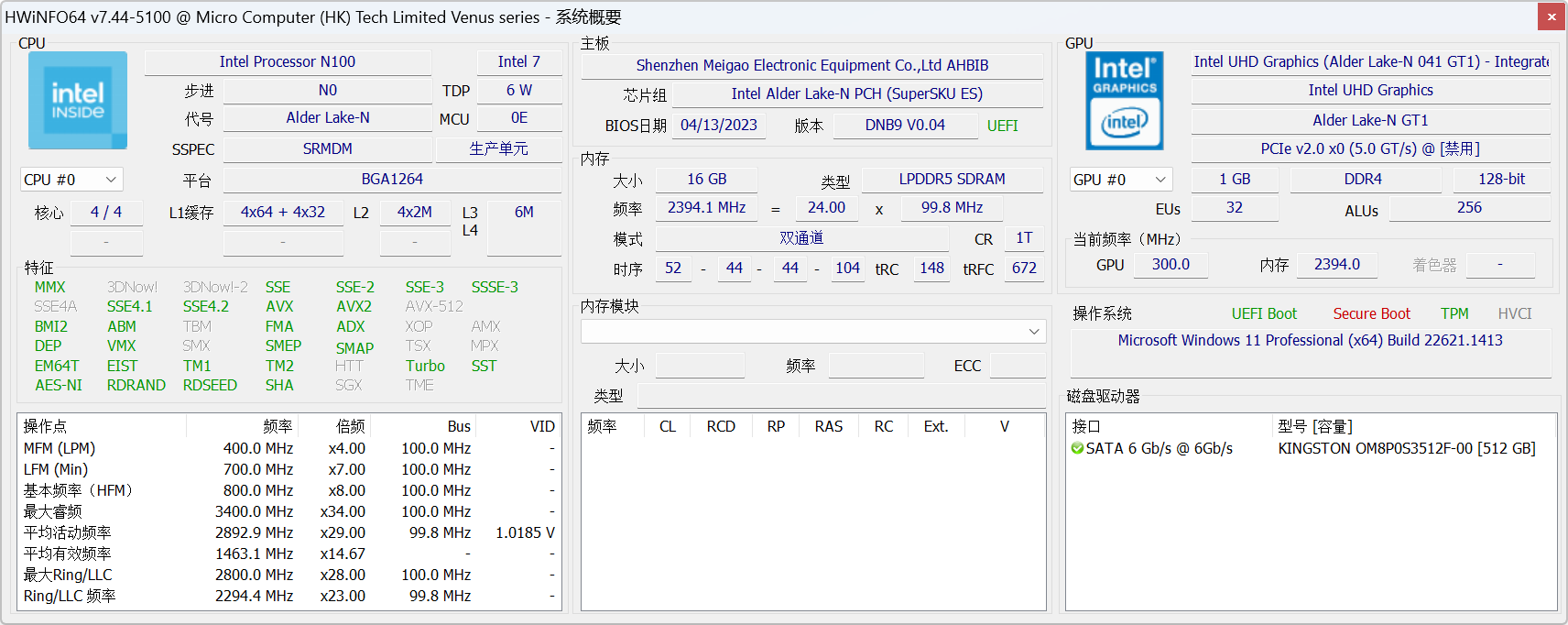
Task: Click the Secure Boot indicator
Action: click(1371, 313)
